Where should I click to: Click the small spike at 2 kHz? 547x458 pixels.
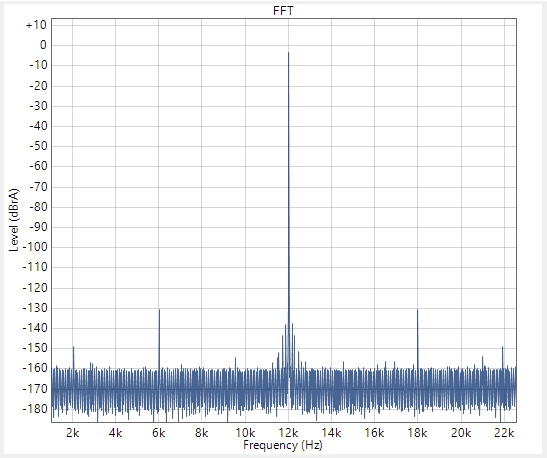pos(73,358)
